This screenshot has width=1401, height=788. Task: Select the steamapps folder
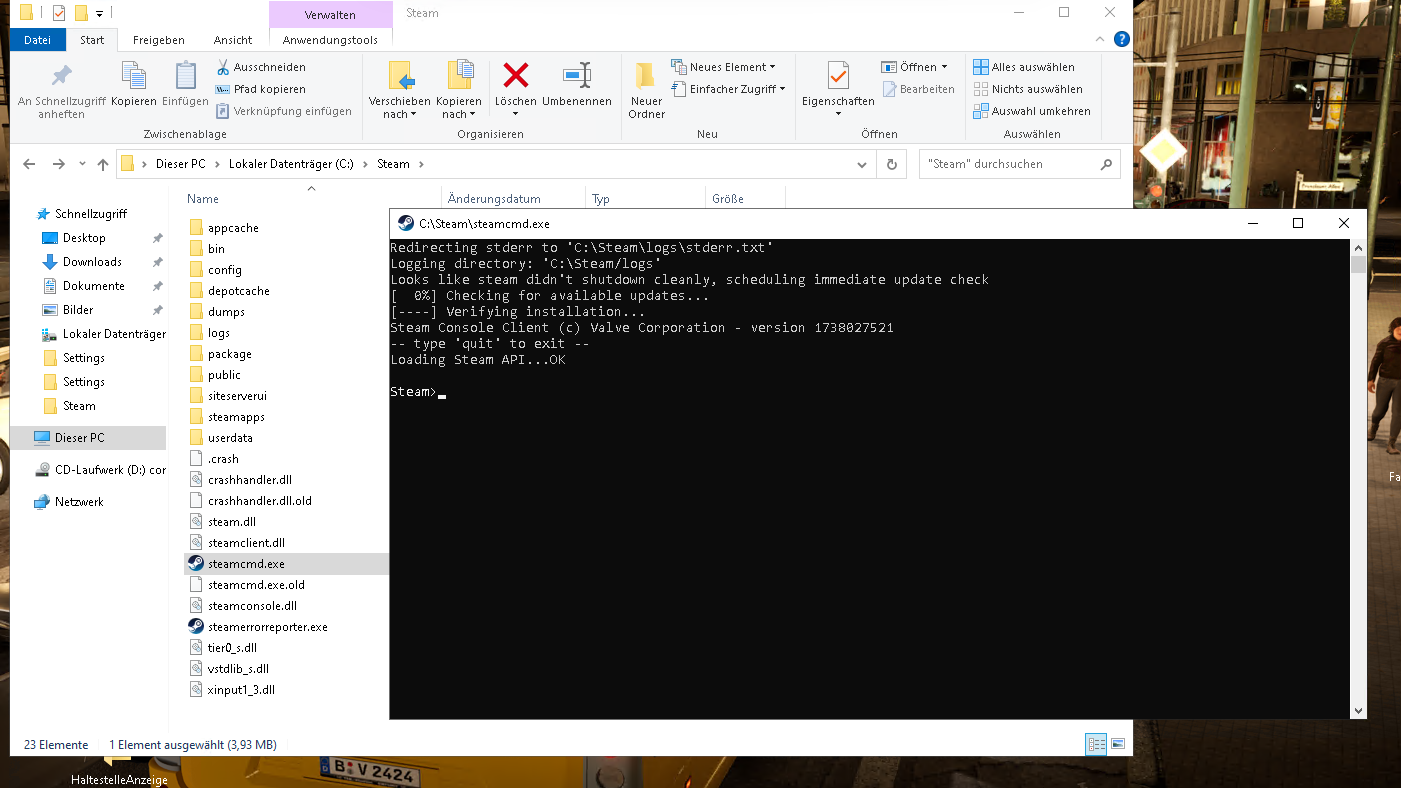click(236, 417)
